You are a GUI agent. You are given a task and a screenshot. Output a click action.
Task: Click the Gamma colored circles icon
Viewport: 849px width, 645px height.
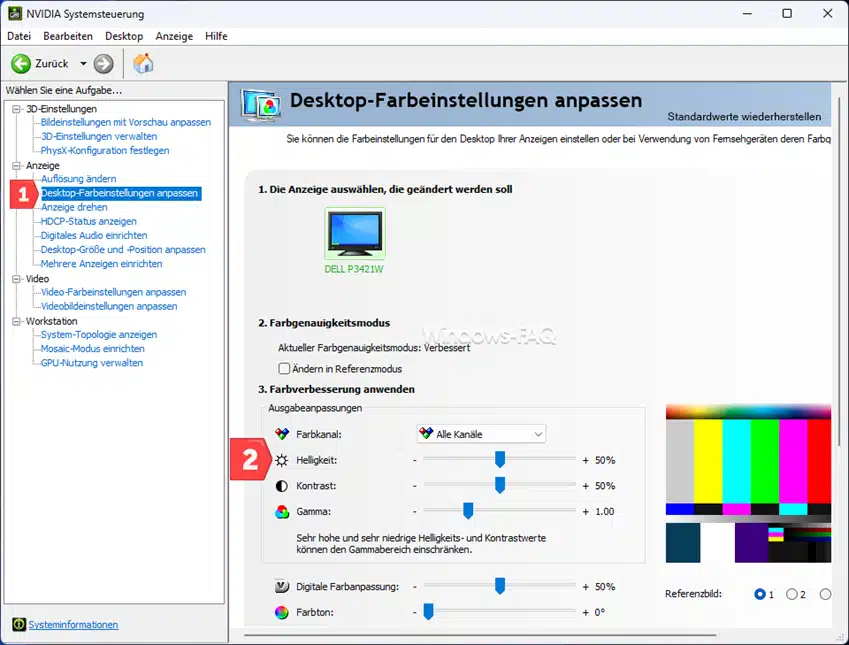pyautogui.click(x=282, y=511)
